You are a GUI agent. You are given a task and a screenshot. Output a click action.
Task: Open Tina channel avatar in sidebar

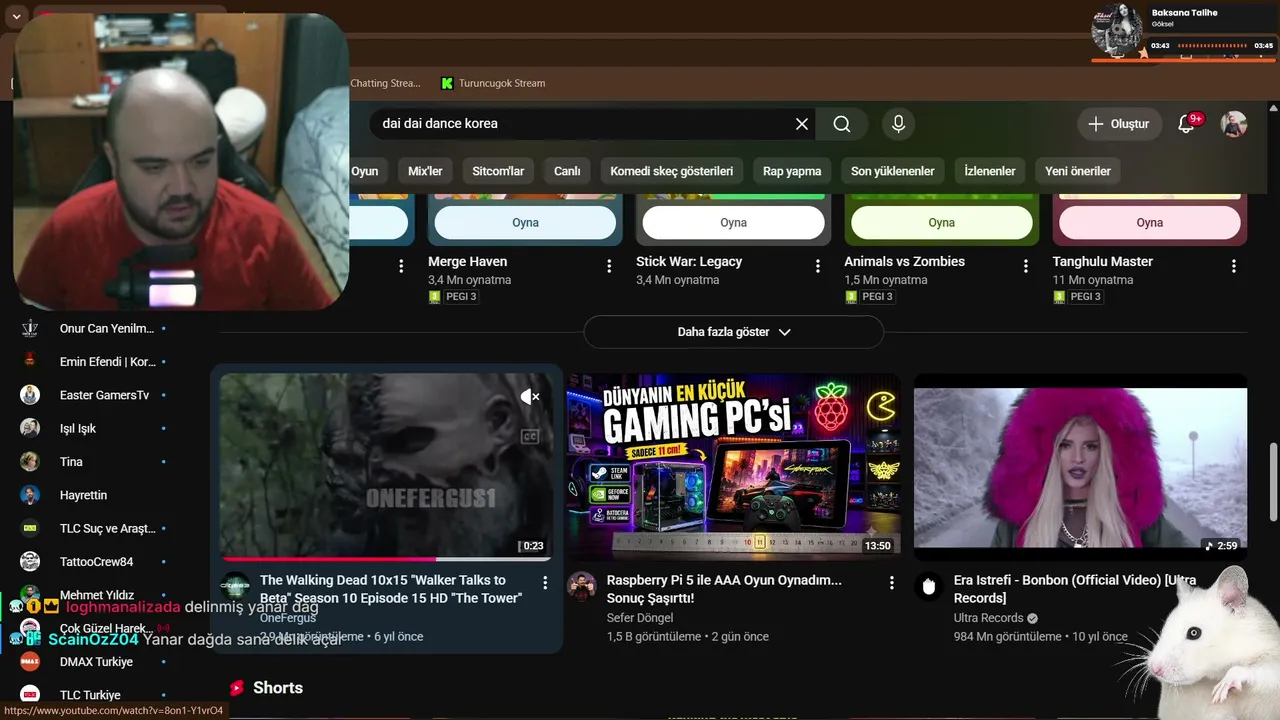tap(30, 461)
